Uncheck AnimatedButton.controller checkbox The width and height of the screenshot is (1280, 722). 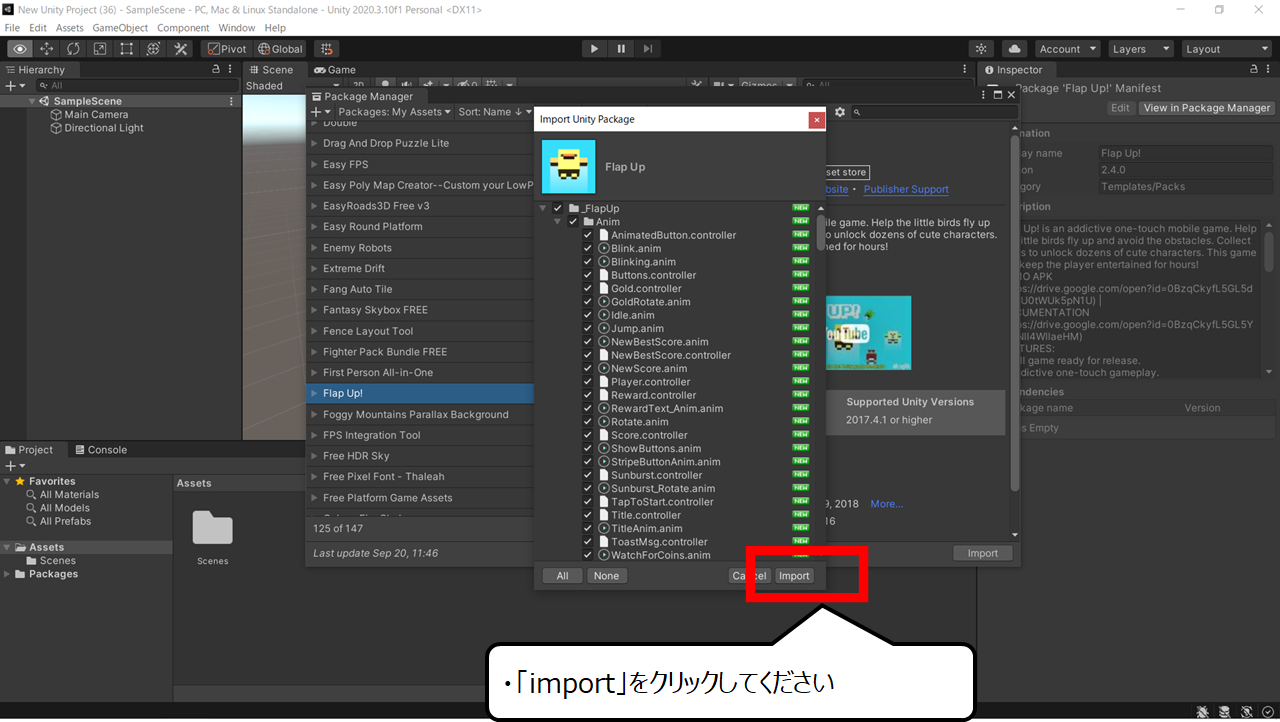coord(588,235)
